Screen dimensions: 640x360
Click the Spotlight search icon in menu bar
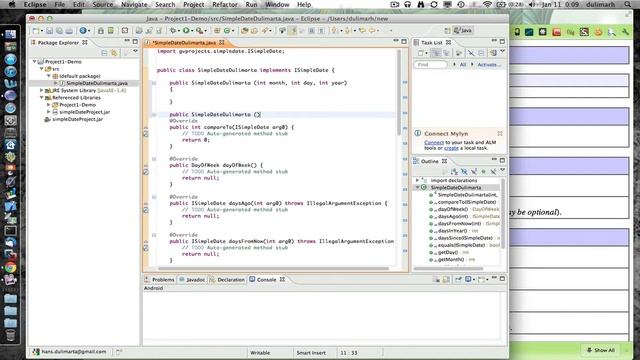pyautogui.click(x=628, y=4)
